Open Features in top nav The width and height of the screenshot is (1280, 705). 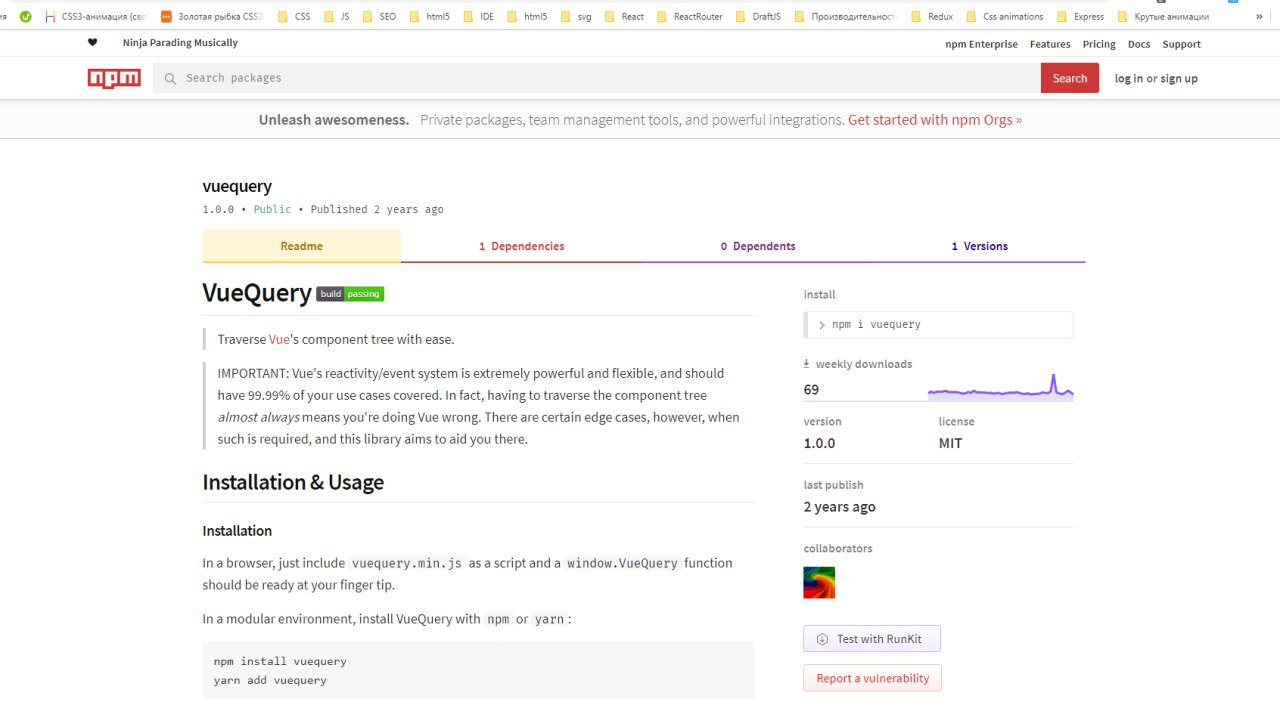[x=1050, y=44]
